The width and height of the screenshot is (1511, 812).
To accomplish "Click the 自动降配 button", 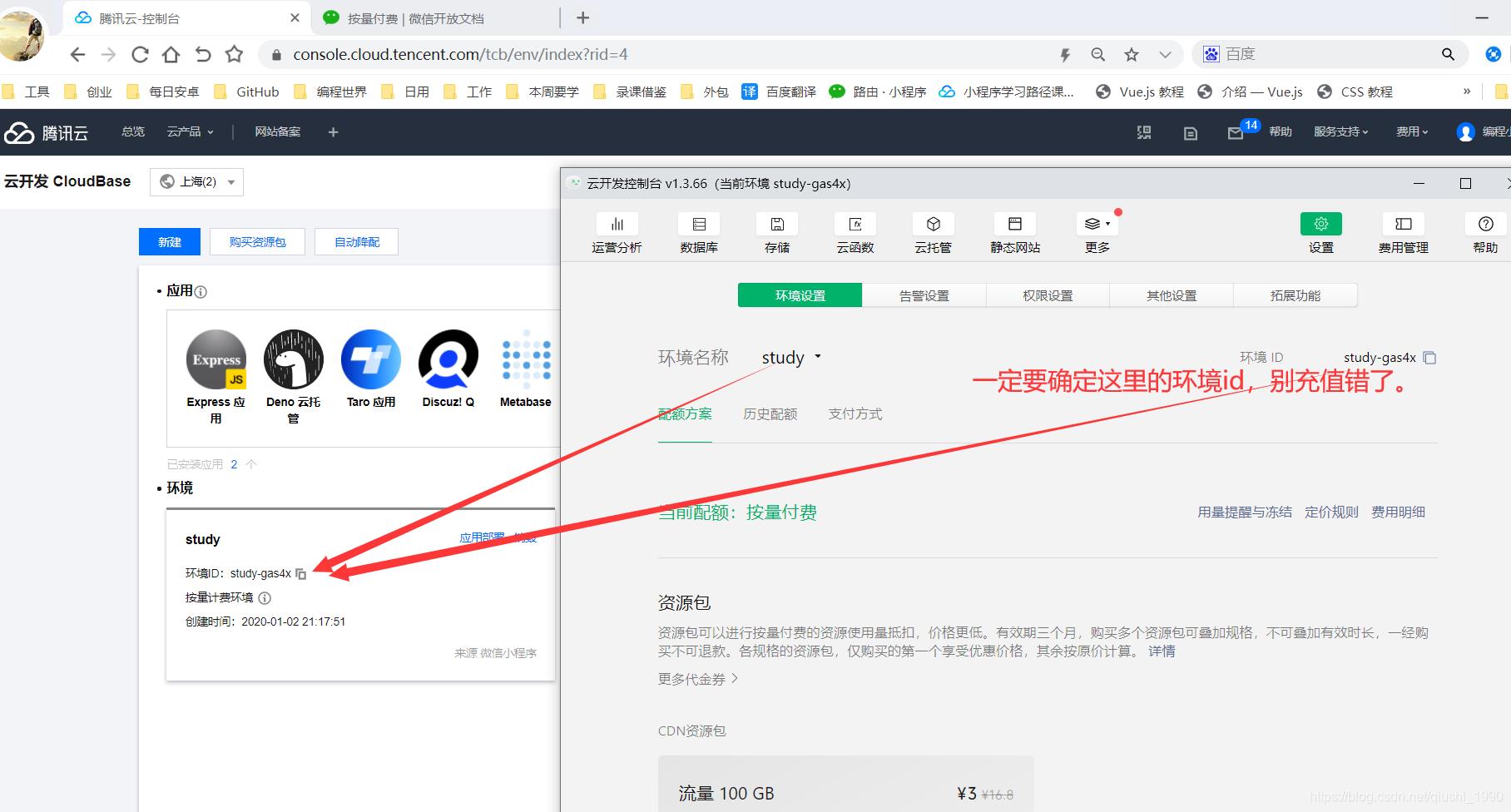I will tap(357, 242).
